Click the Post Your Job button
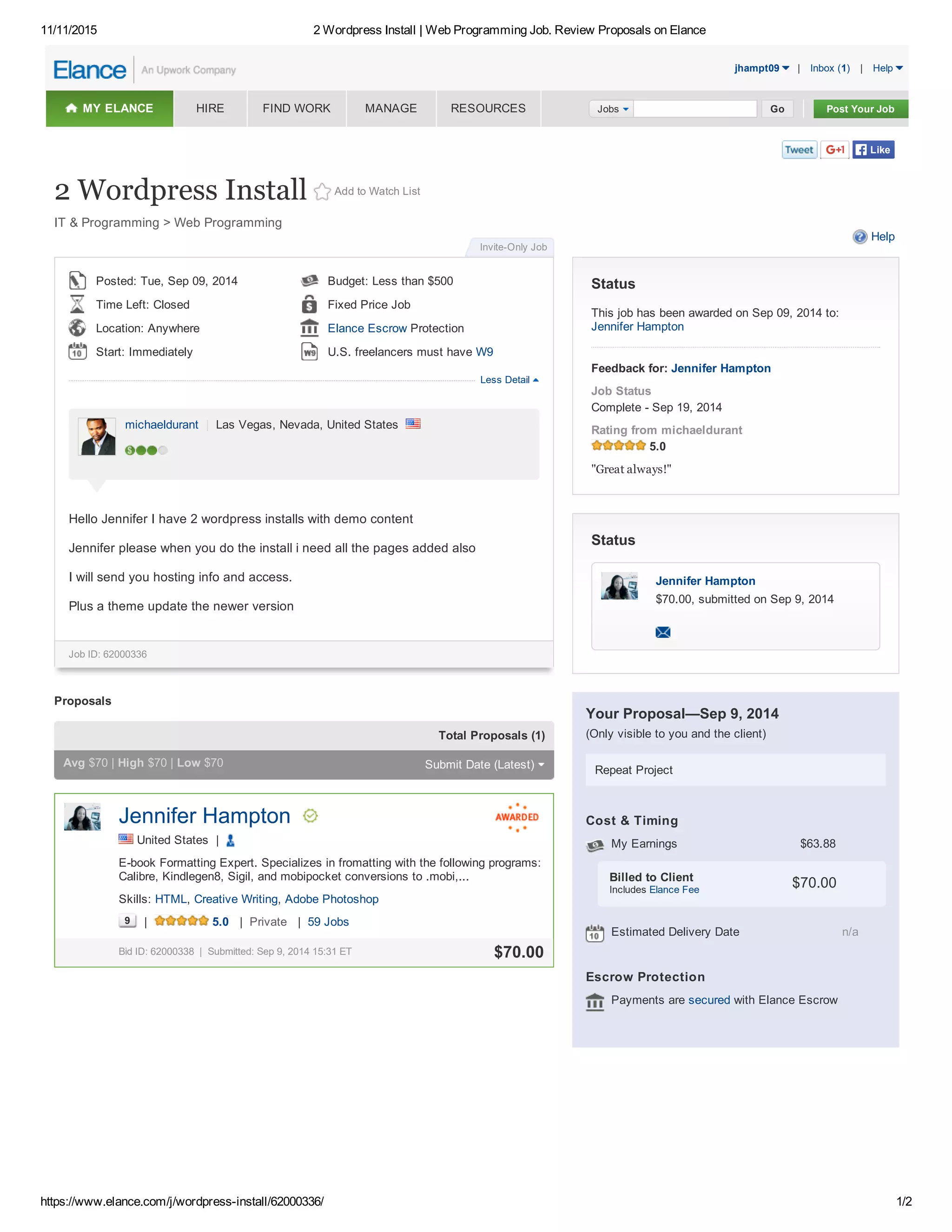952x1232 pixels. coord(859,109)
